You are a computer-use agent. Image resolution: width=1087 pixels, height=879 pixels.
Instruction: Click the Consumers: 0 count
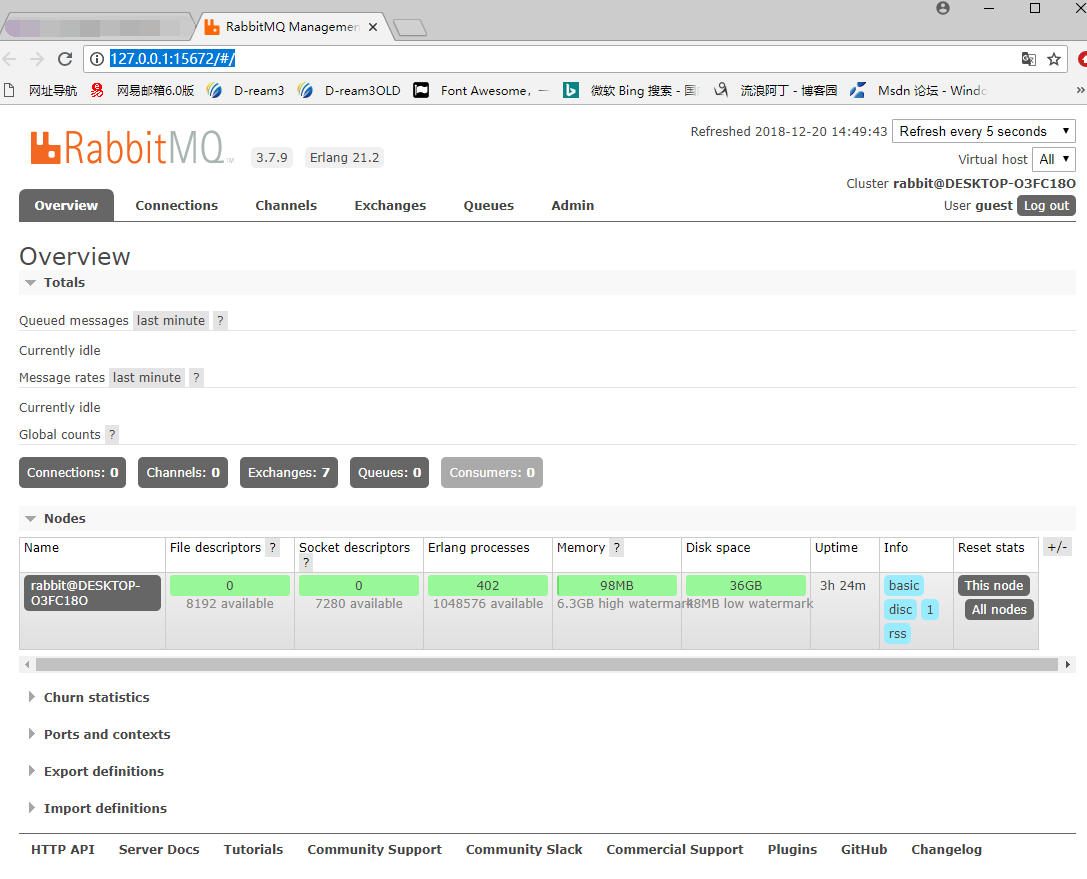(492, 473)
